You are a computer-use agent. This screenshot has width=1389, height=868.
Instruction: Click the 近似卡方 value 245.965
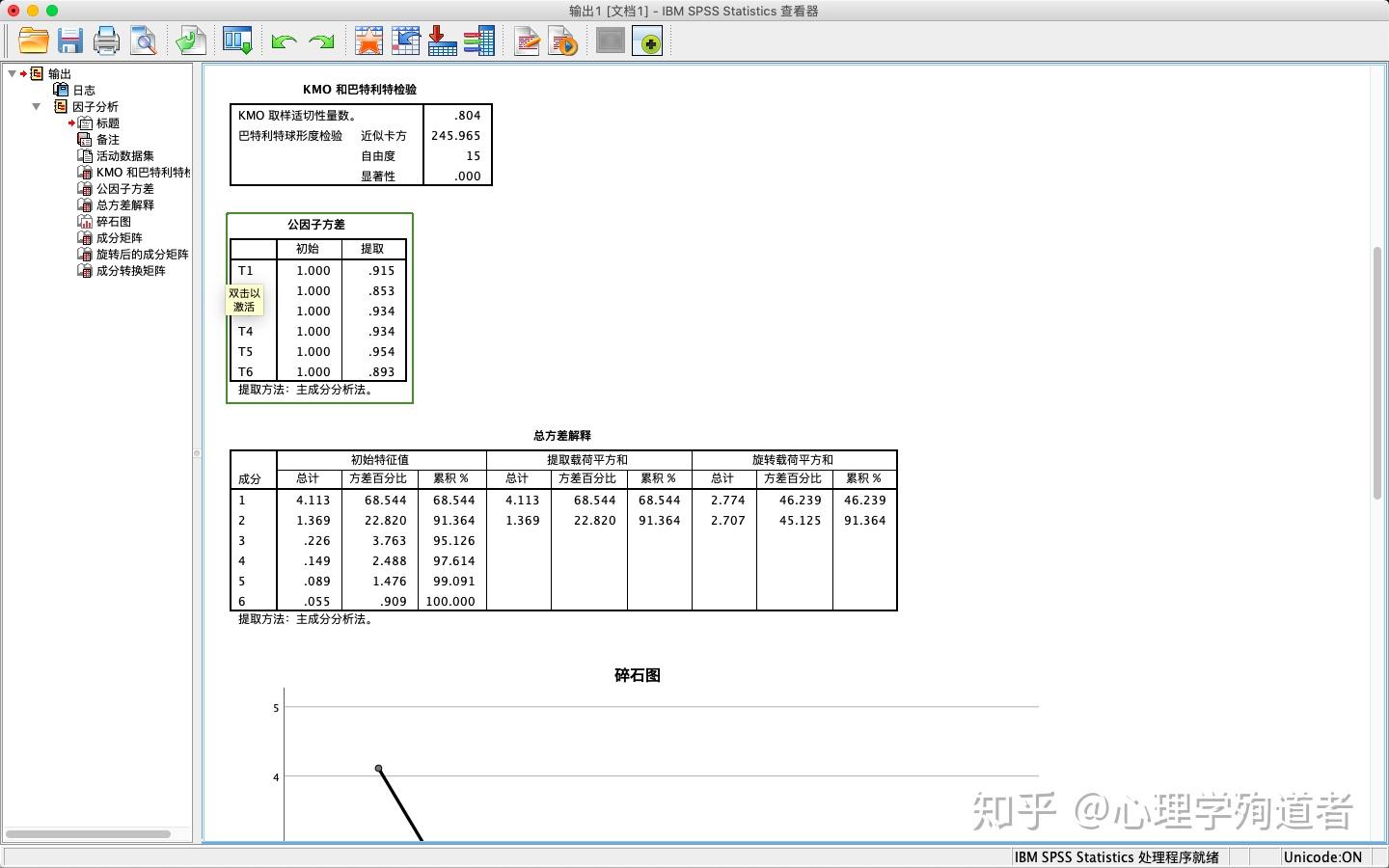[456, 135]
